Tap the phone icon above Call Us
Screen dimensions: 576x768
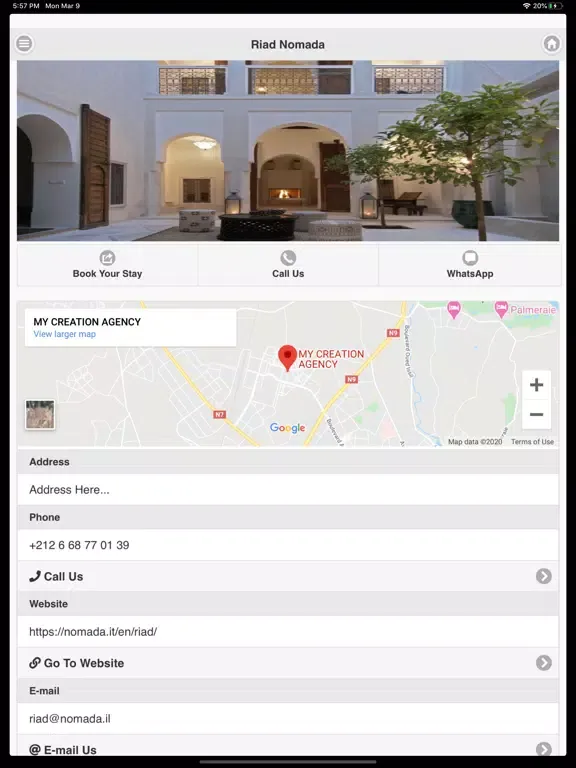[x=288, y=258]
